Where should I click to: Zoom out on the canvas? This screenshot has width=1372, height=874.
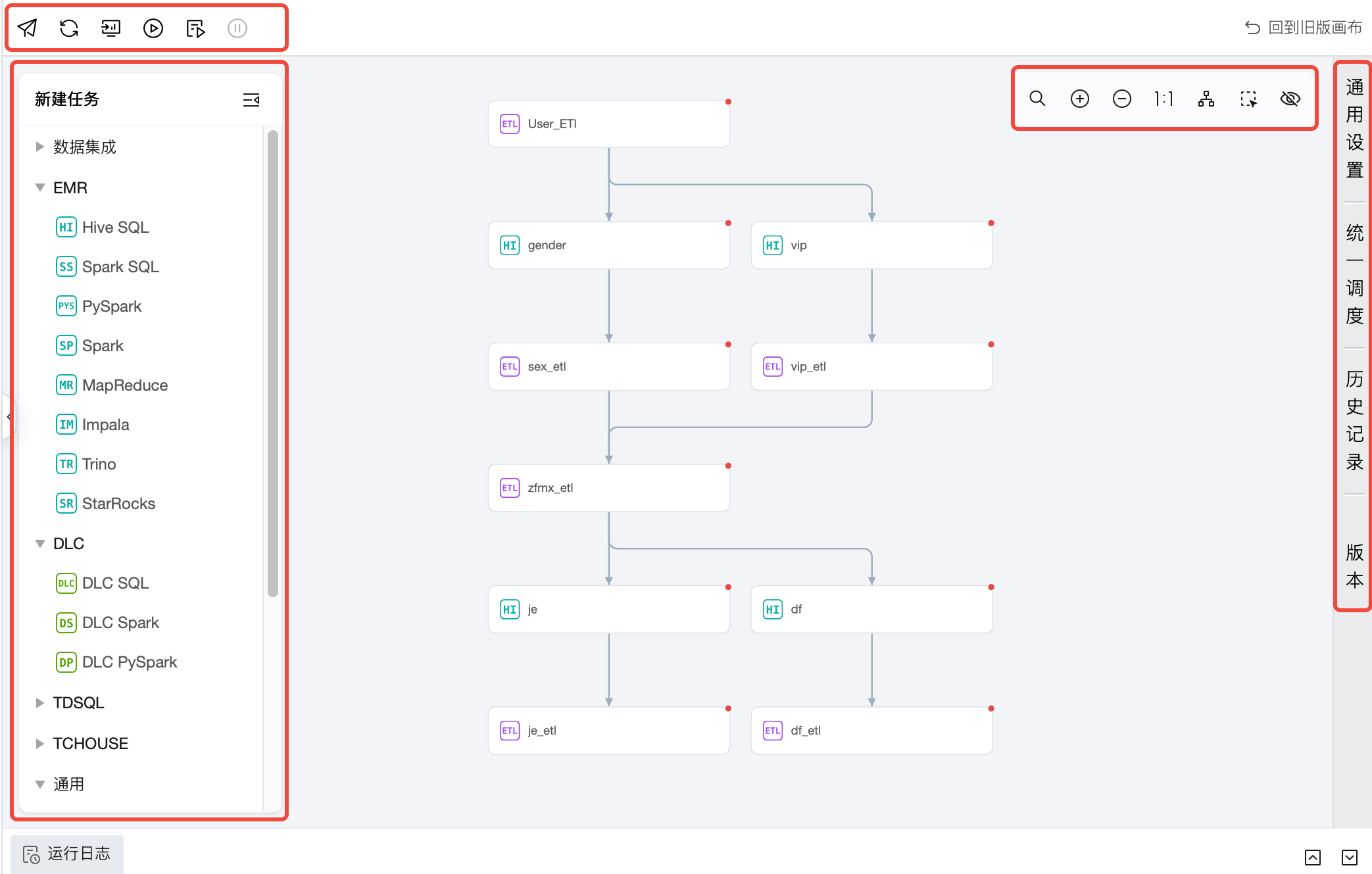pyautogui.click(x=1121, y=99)
